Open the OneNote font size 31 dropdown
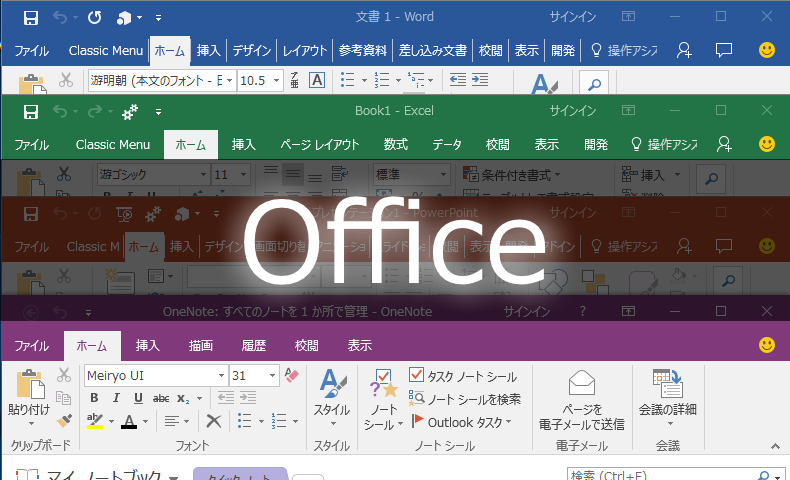The image size is (790, 480). click(272, 376)
